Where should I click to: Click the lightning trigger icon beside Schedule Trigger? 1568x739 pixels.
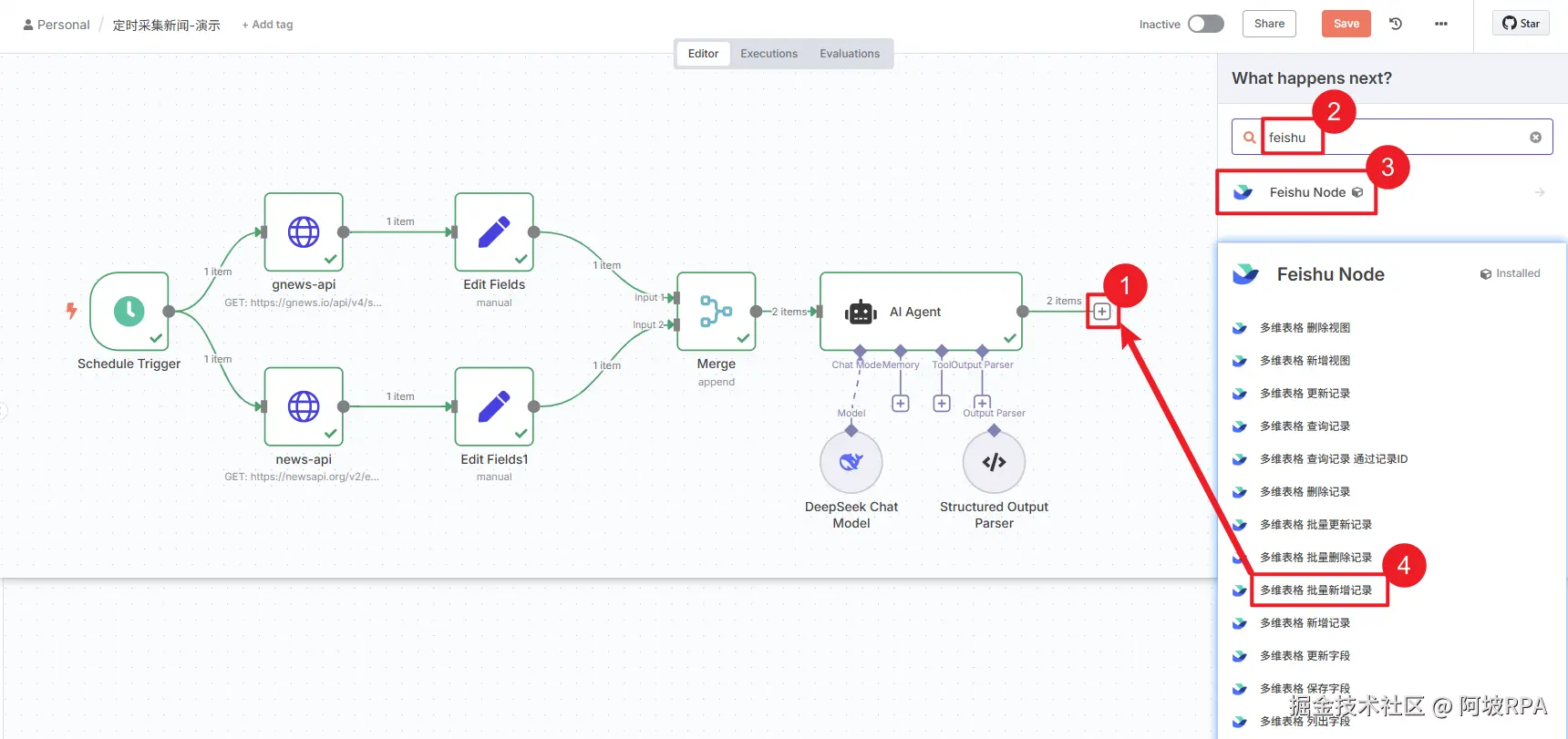[x=71, y=311]
